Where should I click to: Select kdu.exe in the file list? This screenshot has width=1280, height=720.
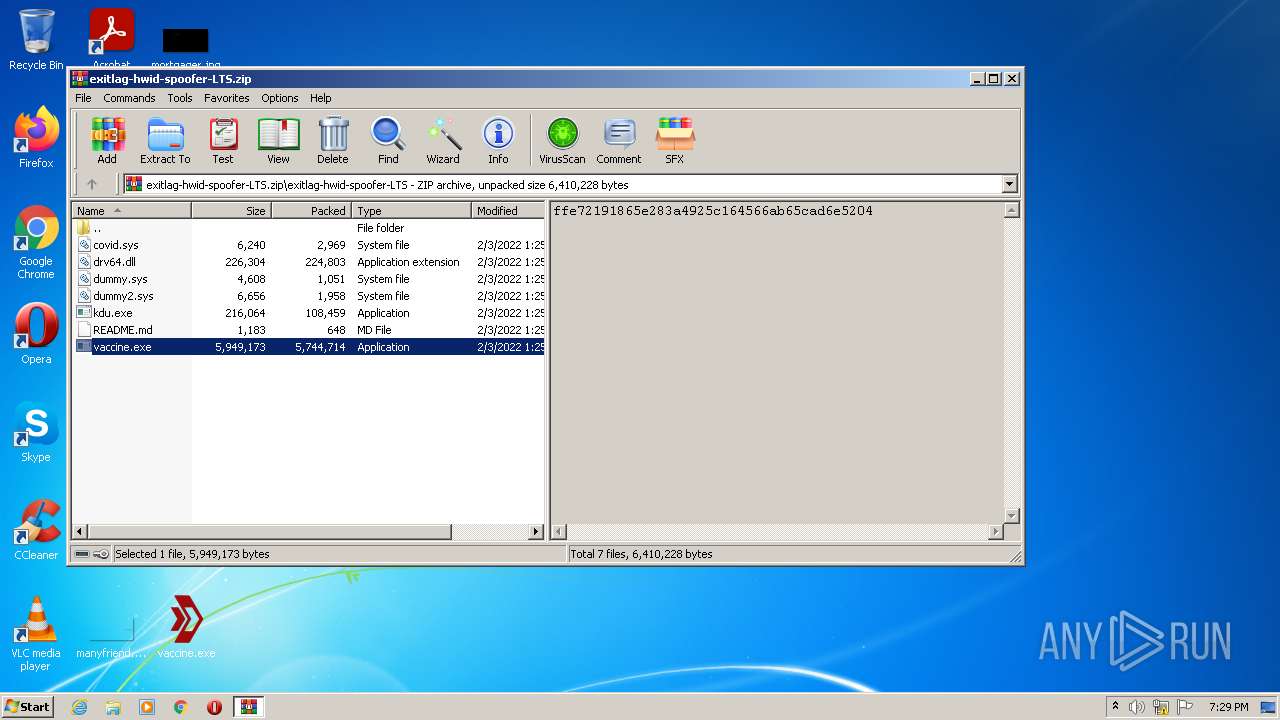tap(309, 313)
